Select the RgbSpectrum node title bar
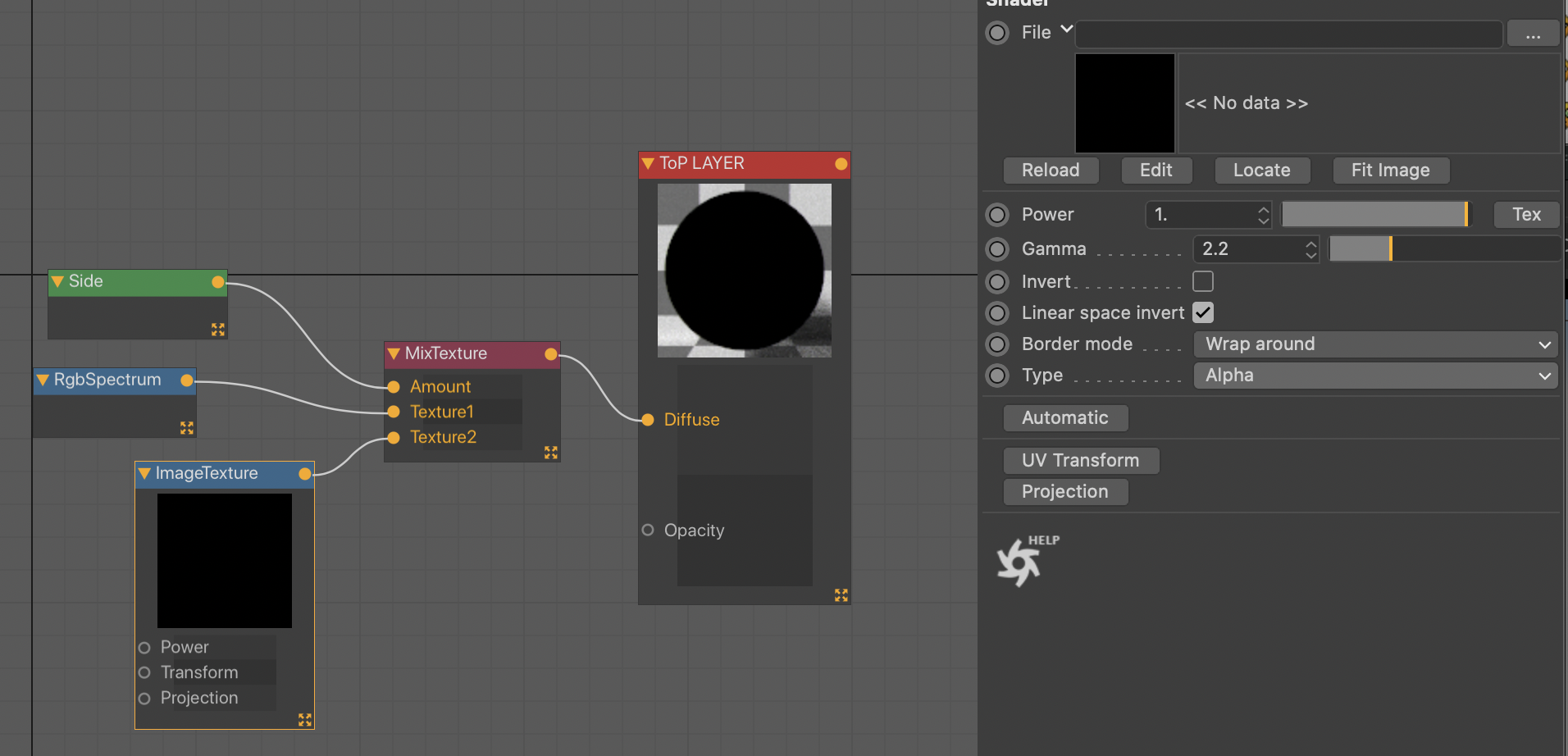Screen dimensions: 1568x756 [x=115, y=380]
